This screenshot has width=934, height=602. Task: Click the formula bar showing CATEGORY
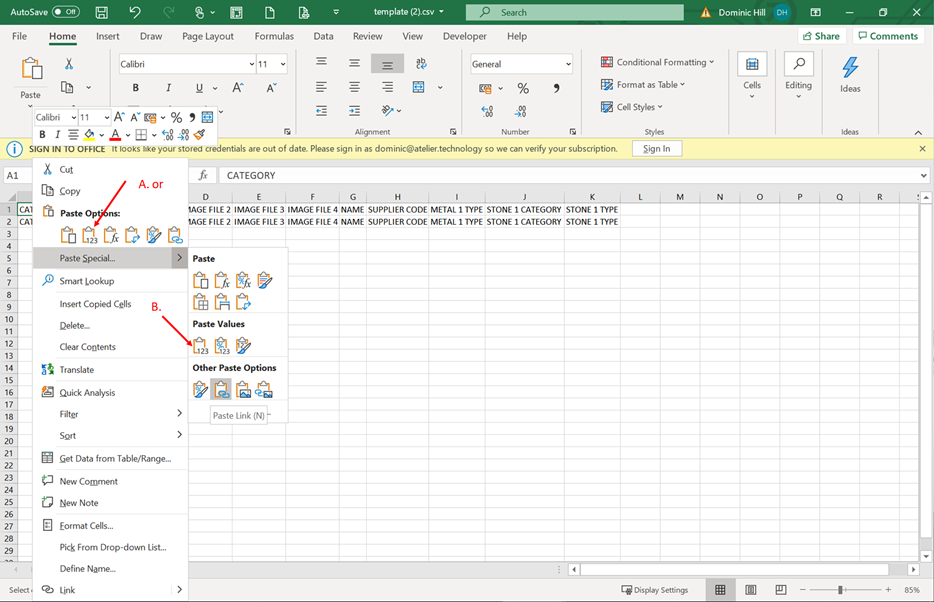pos(568,176)
